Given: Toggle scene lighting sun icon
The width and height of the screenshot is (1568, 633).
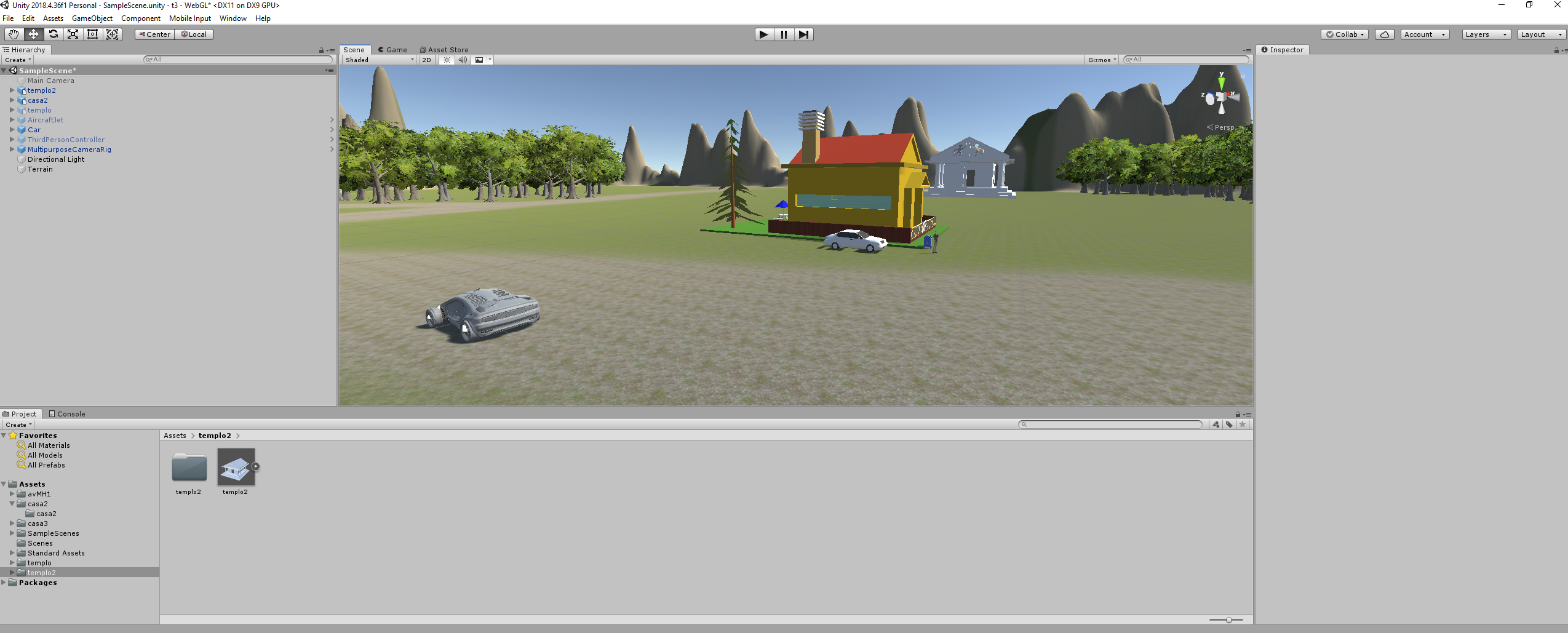Looking at the screenshot, I should [447, 60].
